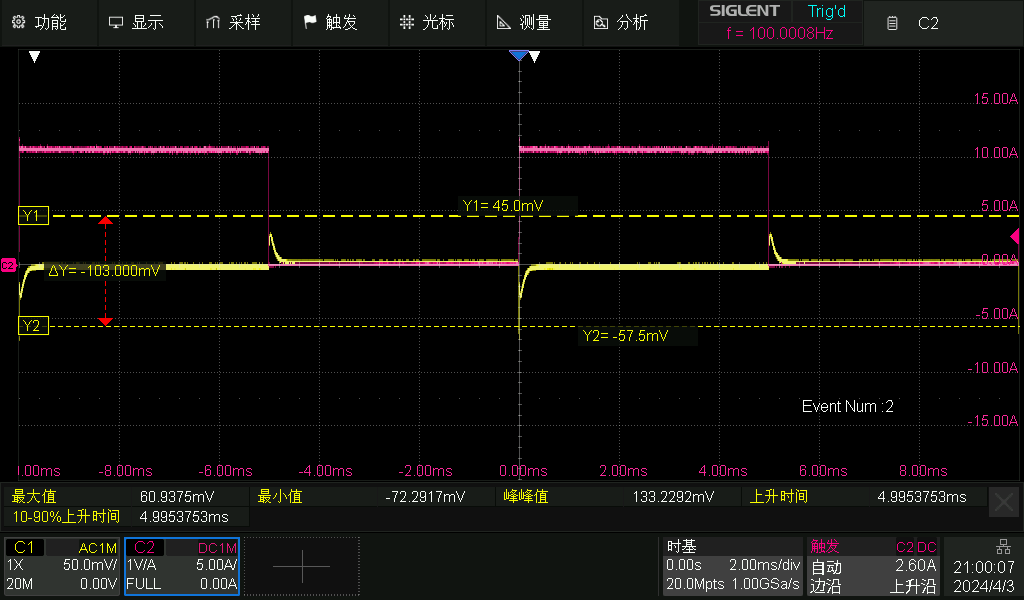This screenshot has height=600, width=1024.
Task: Click the add channel plus box
Action: (302, 566)
